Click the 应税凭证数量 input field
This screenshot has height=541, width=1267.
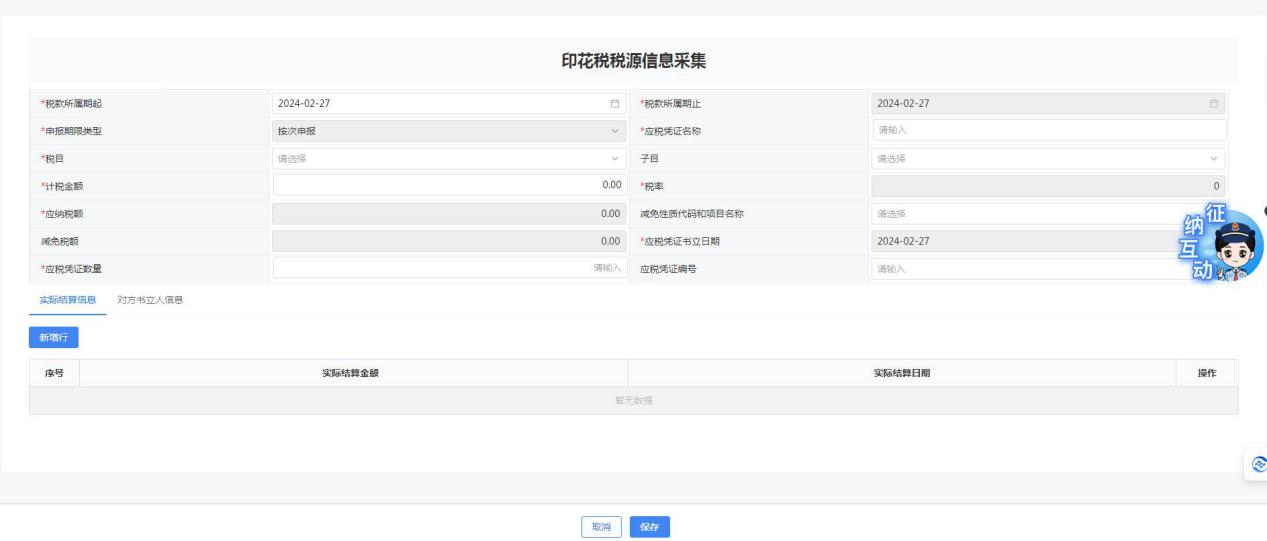pos(449,268)
